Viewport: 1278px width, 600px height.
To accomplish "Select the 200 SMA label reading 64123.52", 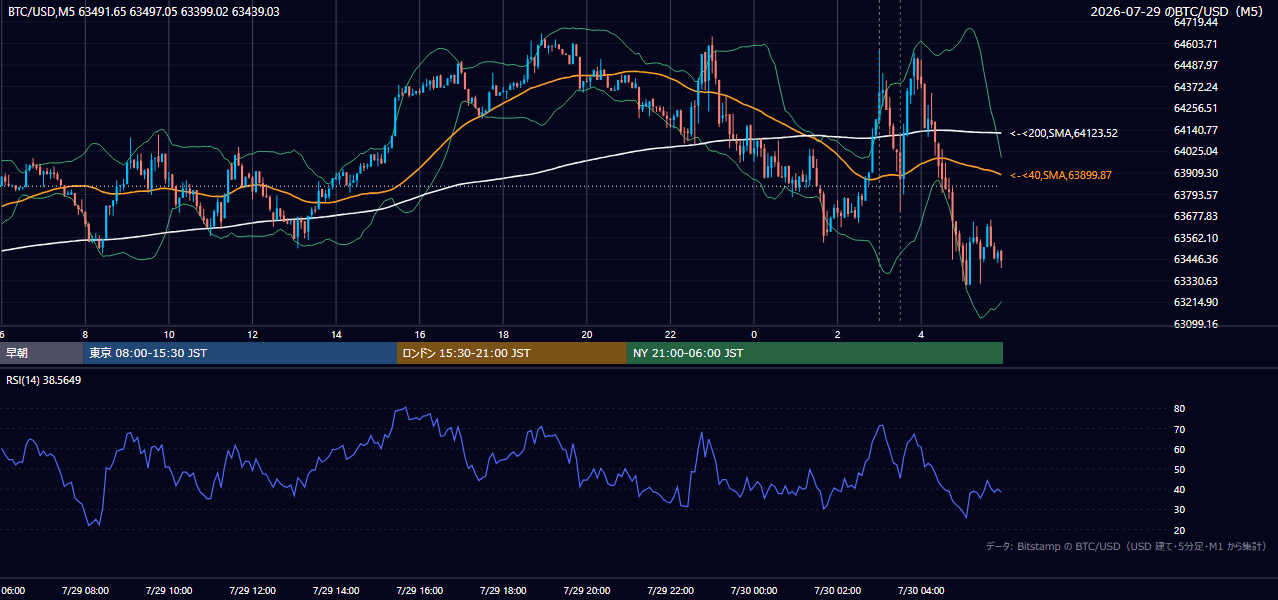I will tap(1064, 133).
